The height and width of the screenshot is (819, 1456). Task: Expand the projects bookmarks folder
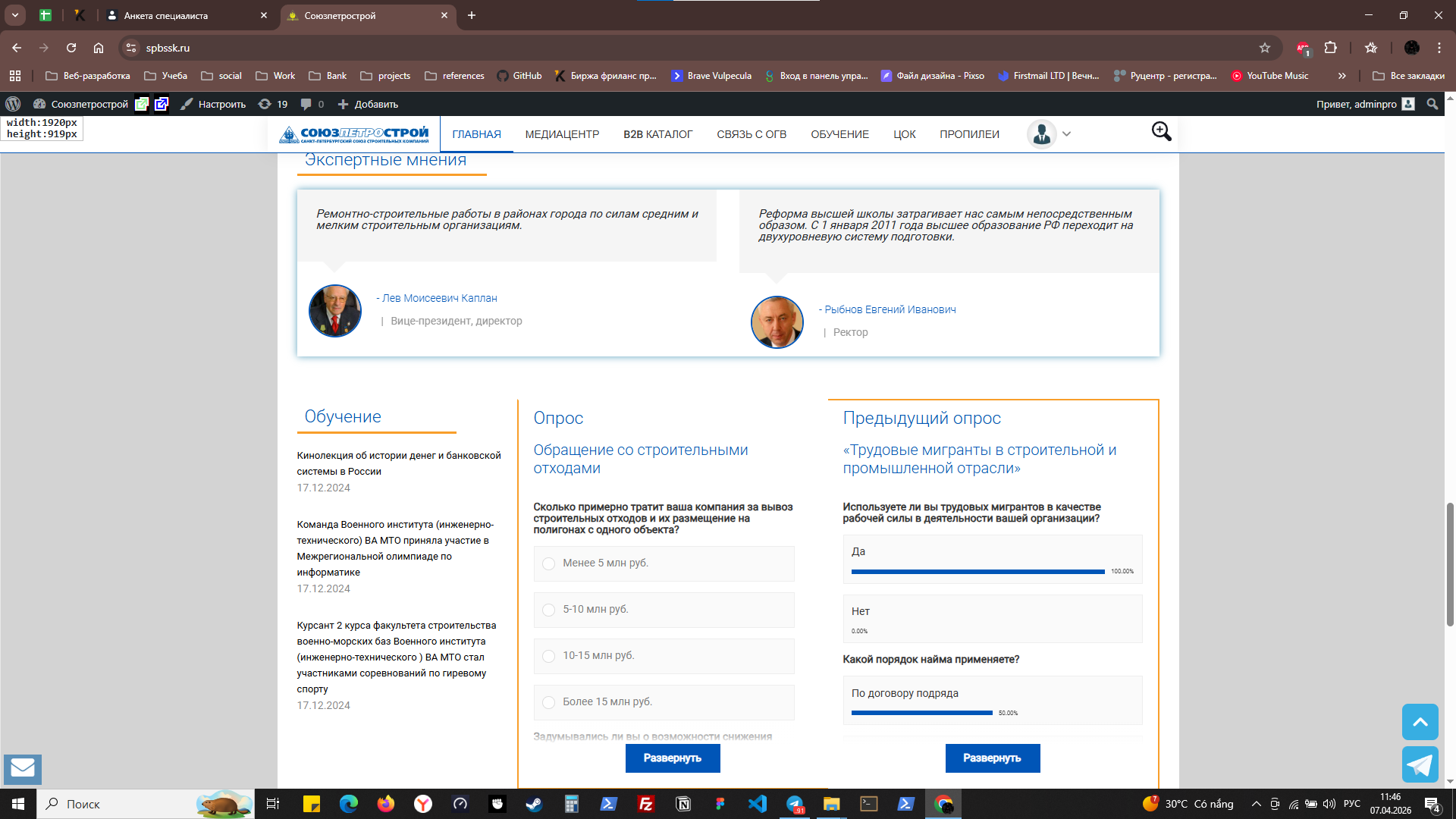(385, 76)
